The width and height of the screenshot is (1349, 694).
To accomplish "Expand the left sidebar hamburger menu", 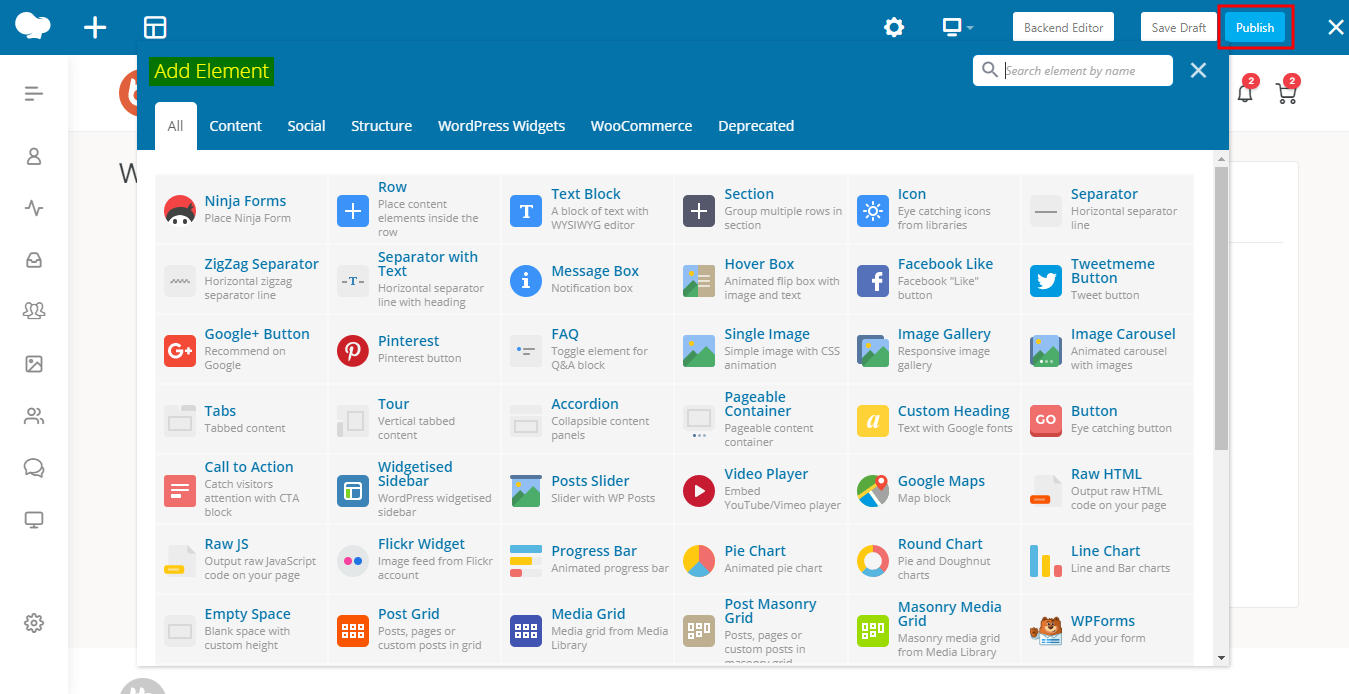I will pyautogui.click(x=34, y=93).
